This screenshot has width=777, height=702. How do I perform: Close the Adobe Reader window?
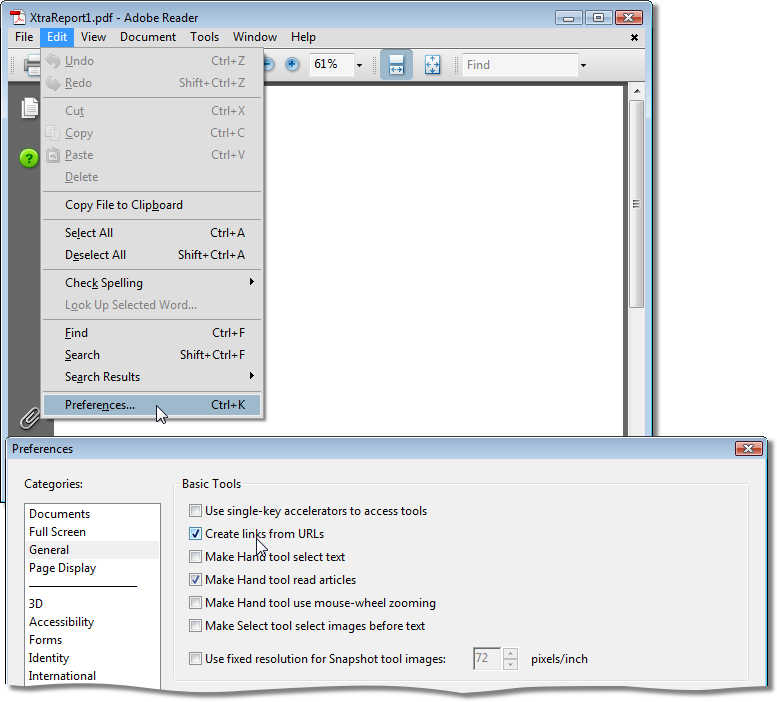[x=628, y=18]
